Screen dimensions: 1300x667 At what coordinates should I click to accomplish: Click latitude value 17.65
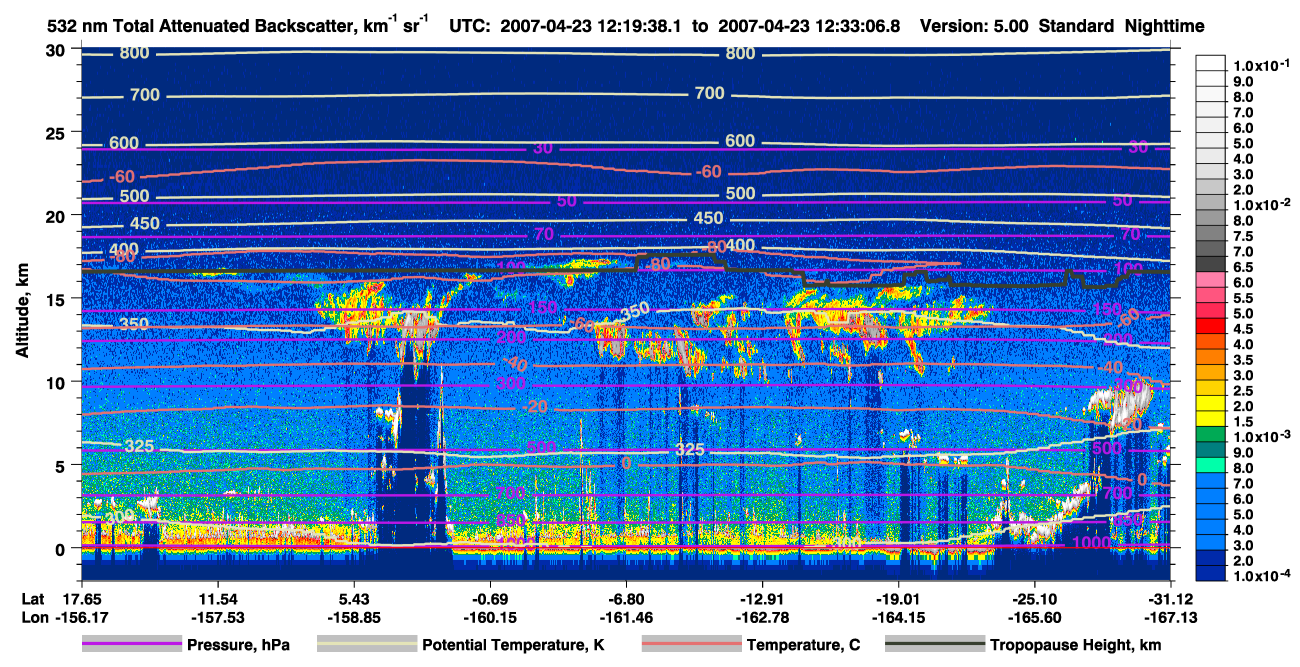[x=82, y=598]
